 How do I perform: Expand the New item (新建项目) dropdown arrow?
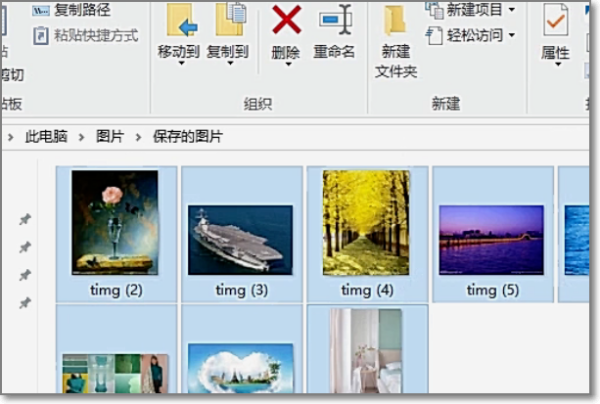512,10
